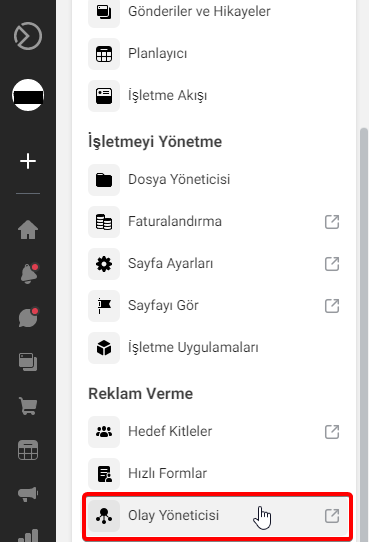Open the inbox chat bubble icon

28,317
